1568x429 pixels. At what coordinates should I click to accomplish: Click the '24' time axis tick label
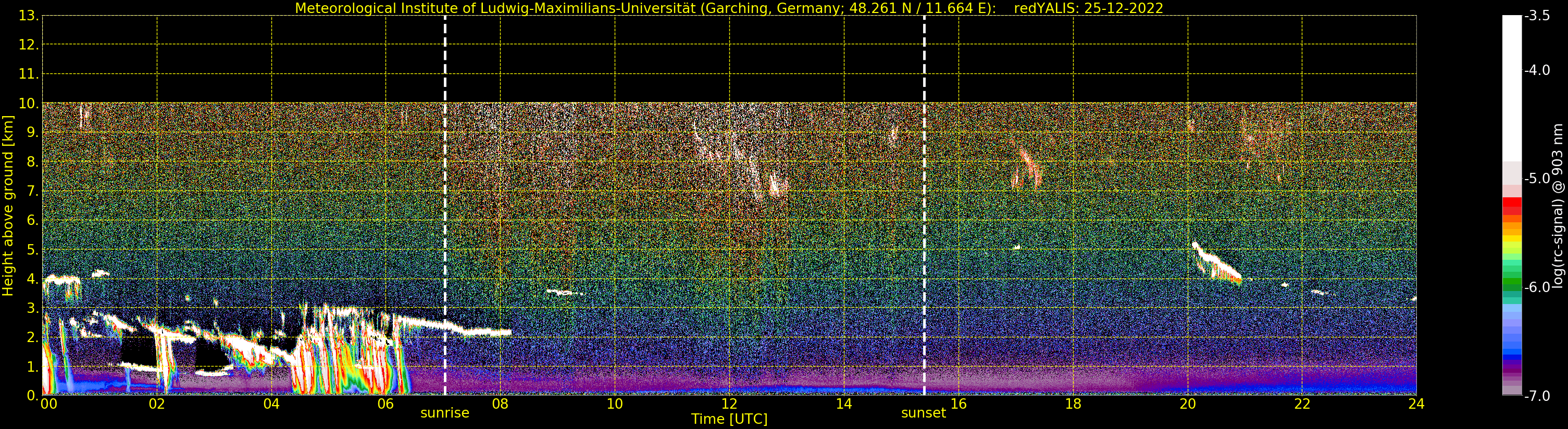[x=1416, y=404]
